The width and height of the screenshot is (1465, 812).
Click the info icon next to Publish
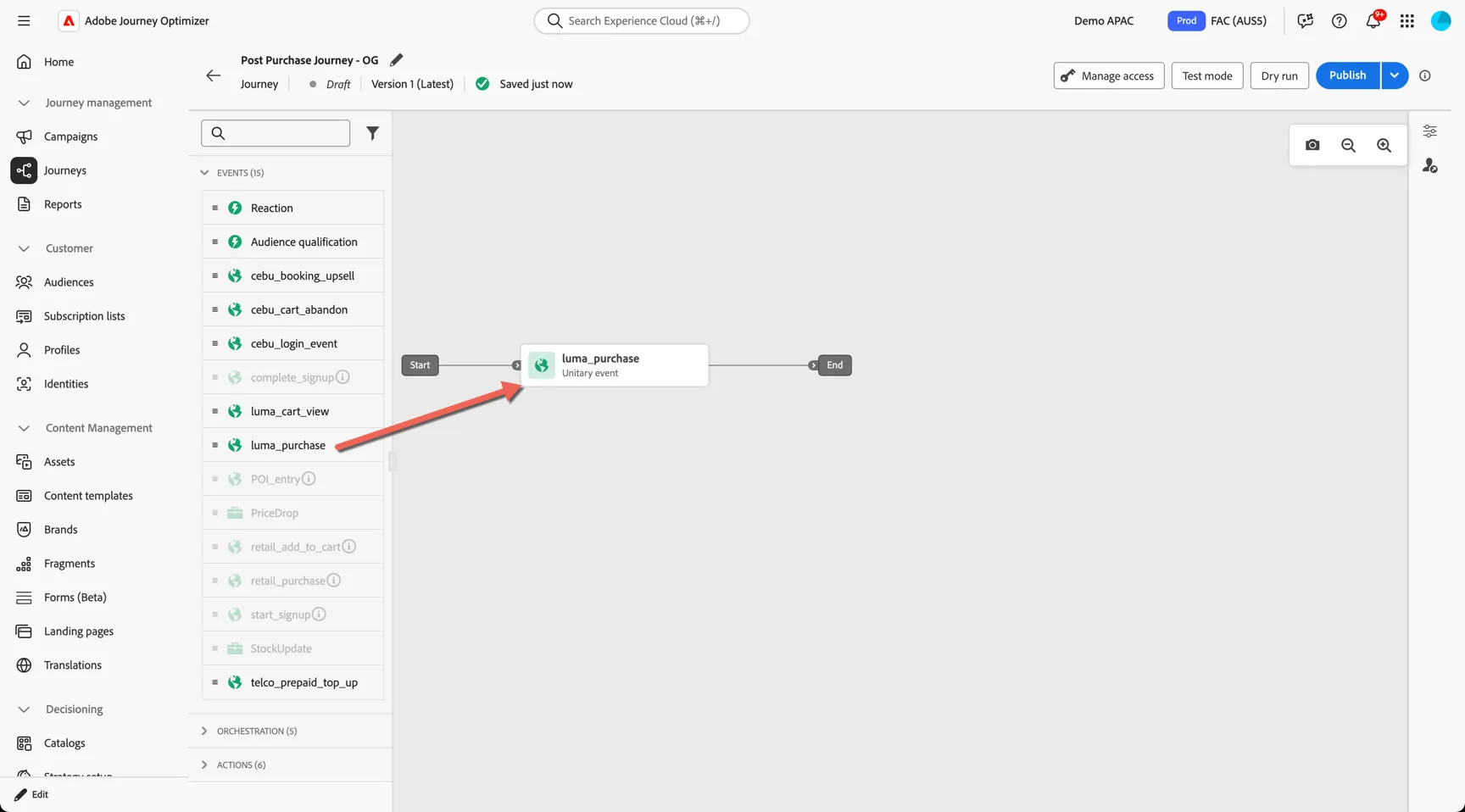point(1425,75)
